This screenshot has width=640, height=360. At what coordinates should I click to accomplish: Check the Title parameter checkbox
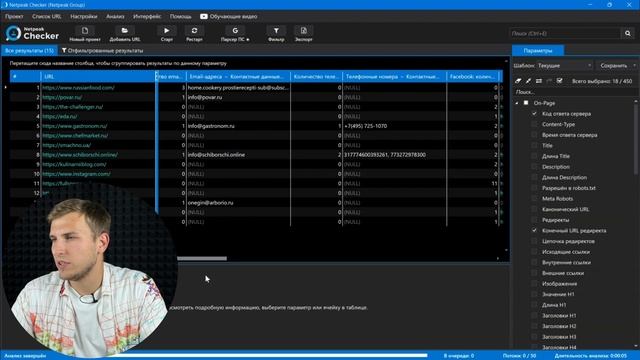pyautogui.click(x=534, y=145)
